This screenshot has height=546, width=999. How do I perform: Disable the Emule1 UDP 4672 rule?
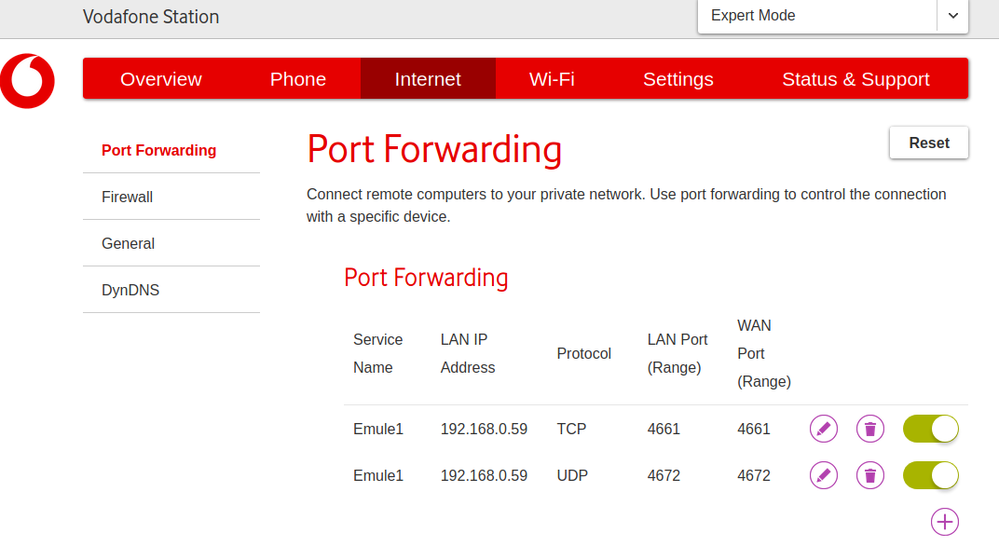pos(930,475)
